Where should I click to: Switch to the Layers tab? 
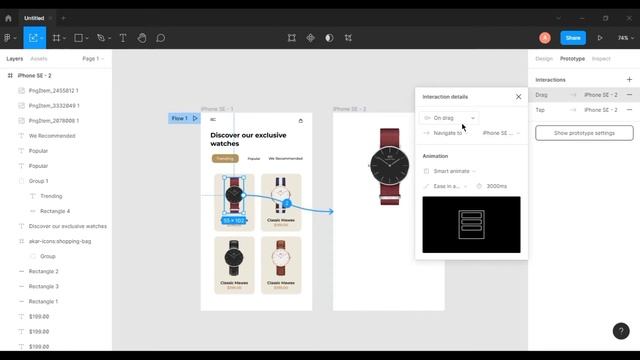(x=15, y=59)
